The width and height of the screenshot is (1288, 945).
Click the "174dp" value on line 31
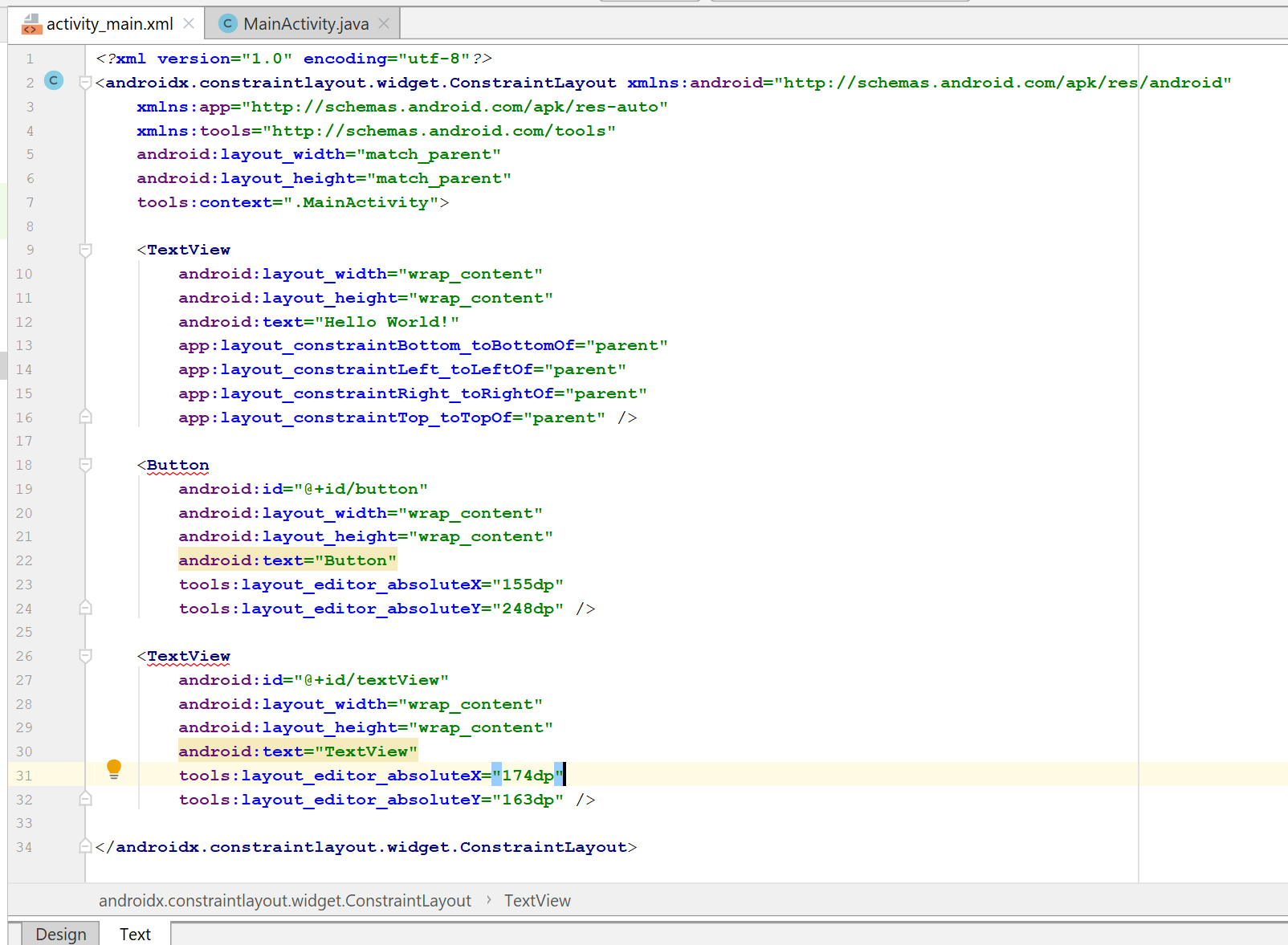coord(528,776)
